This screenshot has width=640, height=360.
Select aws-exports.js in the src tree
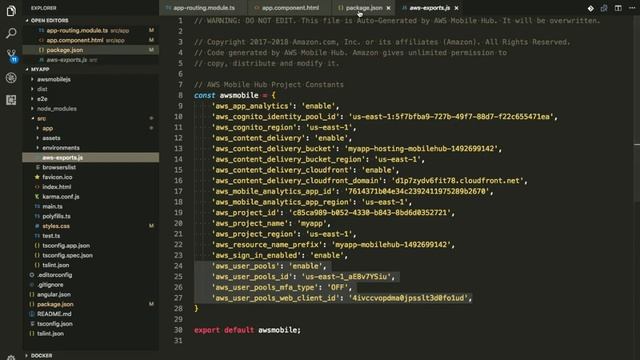(91, 158)
